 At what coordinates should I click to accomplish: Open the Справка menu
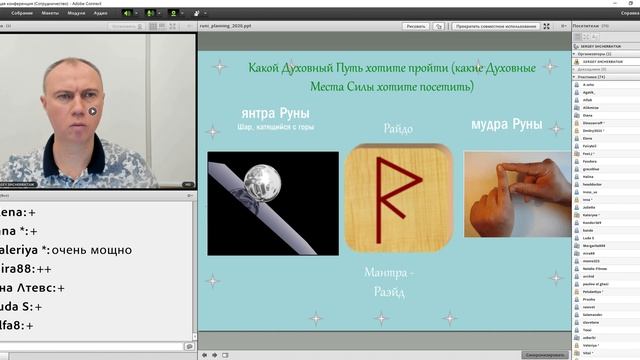[630, 13]
